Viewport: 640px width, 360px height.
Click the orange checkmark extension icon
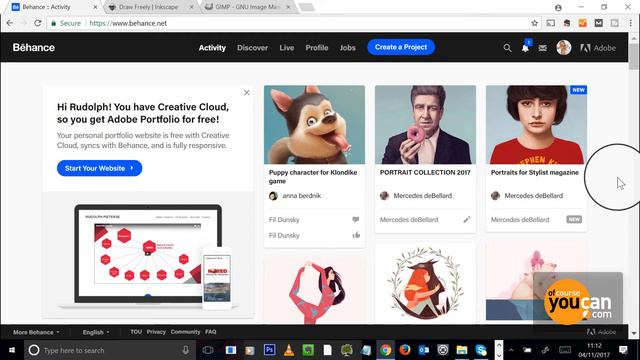pyautogui.click(x=582, y=23)
